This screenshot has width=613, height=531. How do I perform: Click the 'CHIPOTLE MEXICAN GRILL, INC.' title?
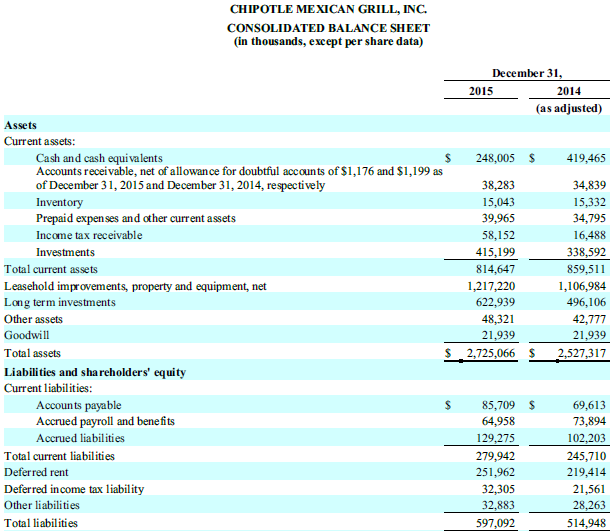pos(328,9)
